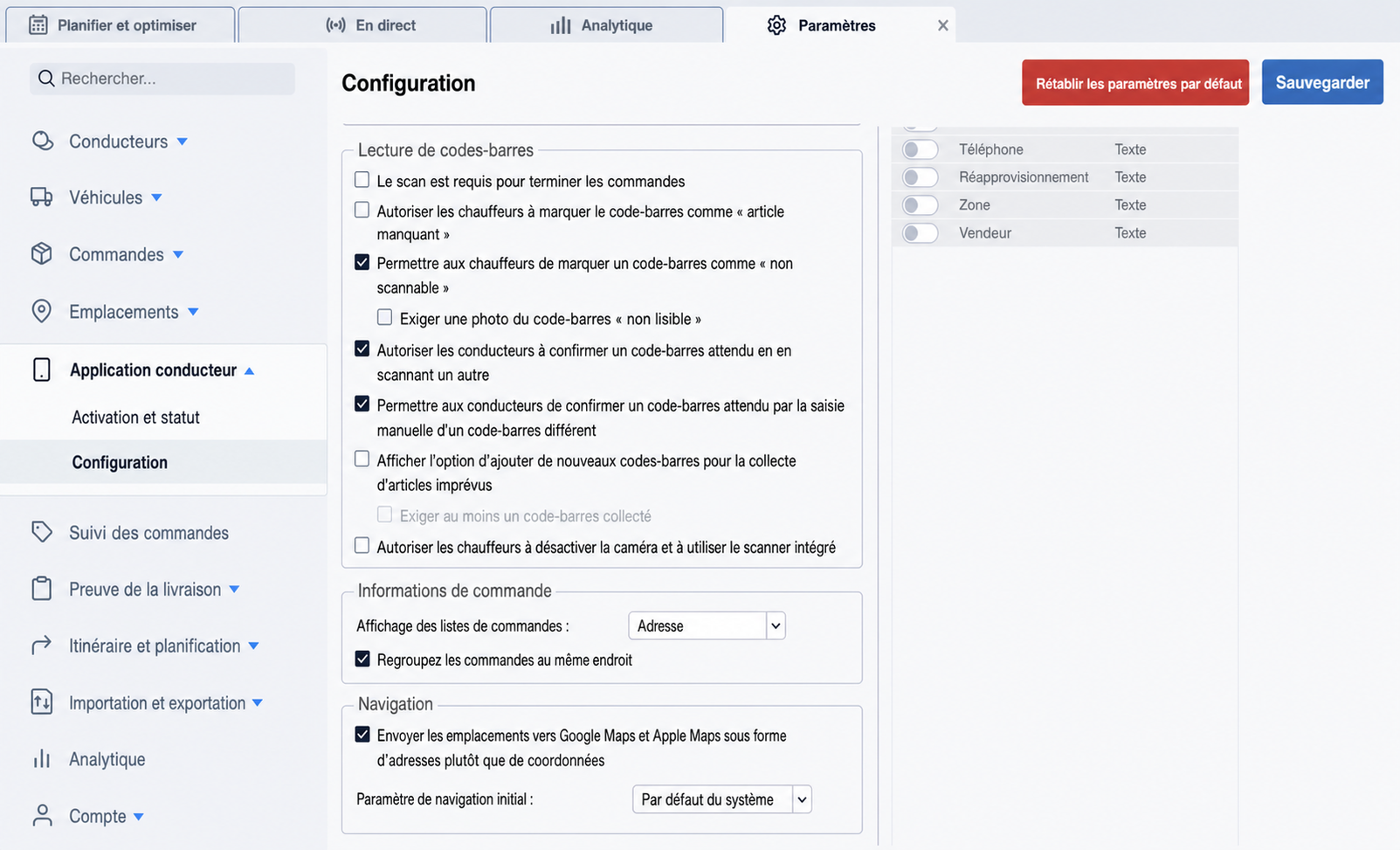Click the Sauvegarder button

click(x=1322, y=82)
